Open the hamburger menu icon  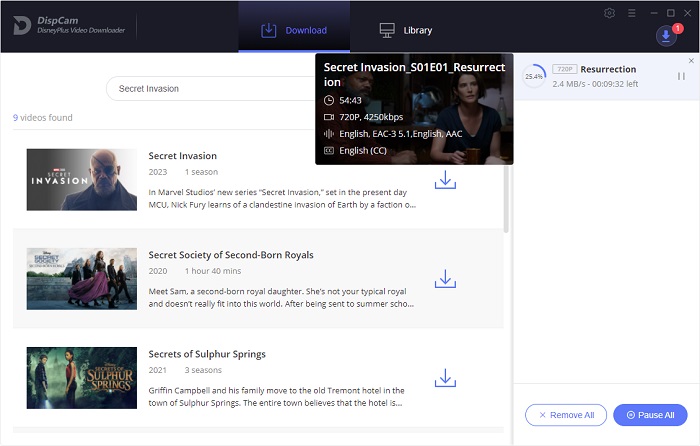(629, 13)
